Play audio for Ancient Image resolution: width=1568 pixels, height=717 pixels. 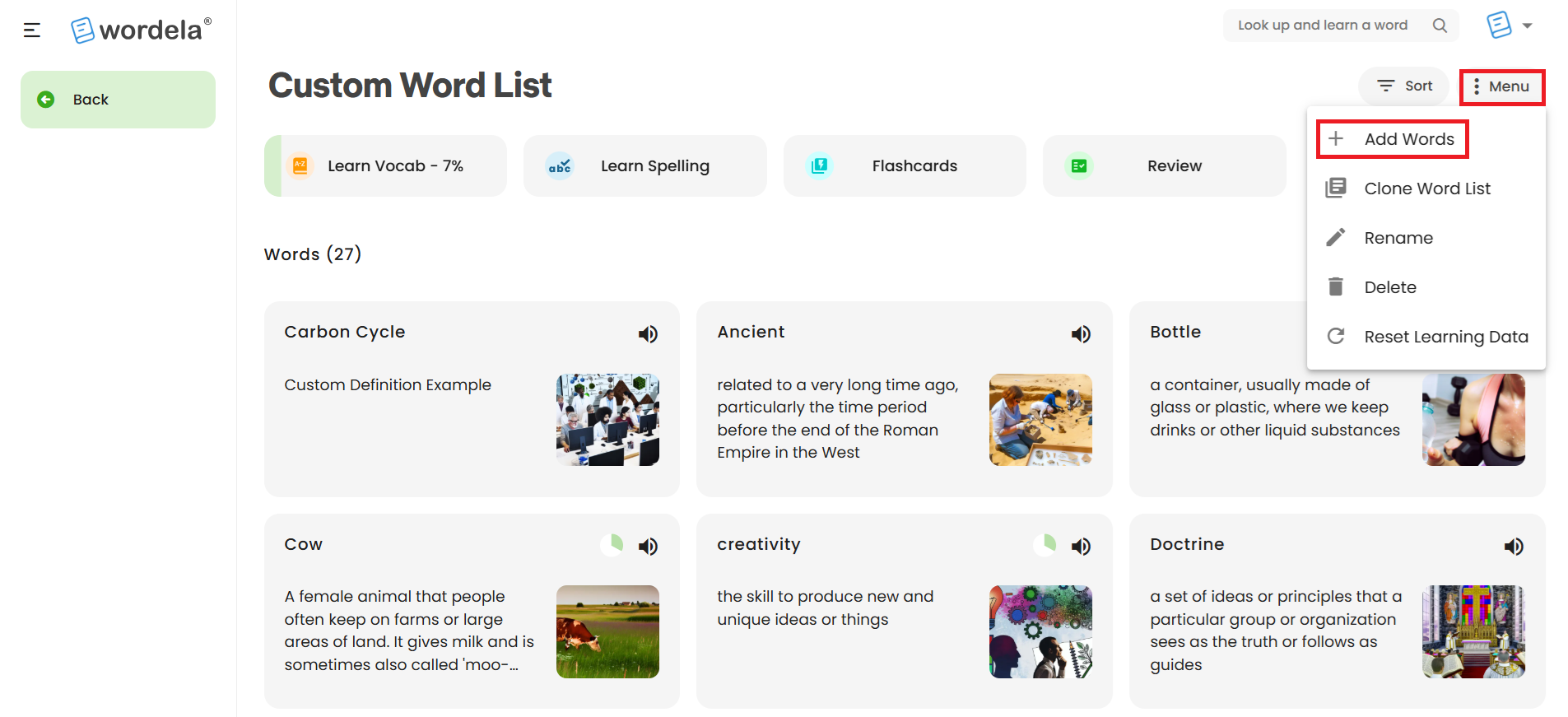(1081, 333)
